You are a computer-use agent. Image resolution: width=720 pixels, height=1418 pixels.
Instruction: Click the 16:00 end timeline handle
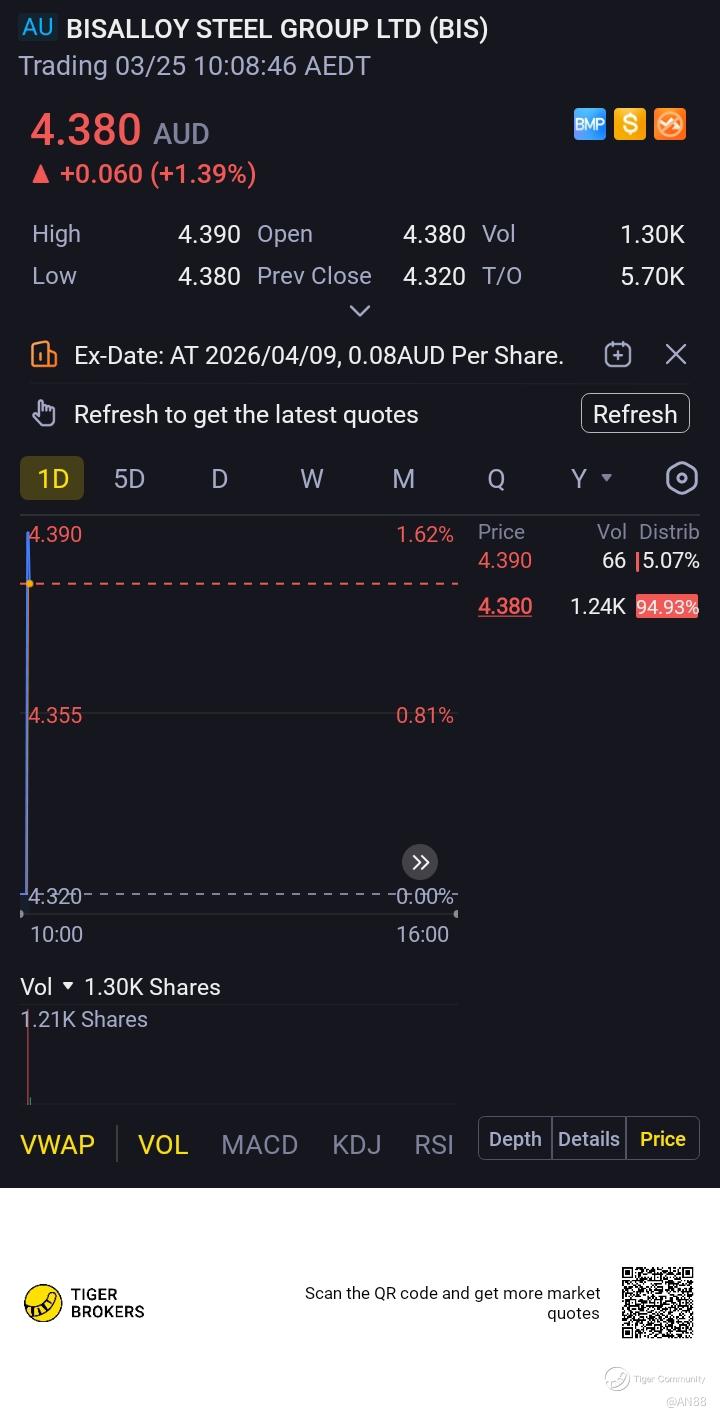pyautogui.click(x=456, y=913)
